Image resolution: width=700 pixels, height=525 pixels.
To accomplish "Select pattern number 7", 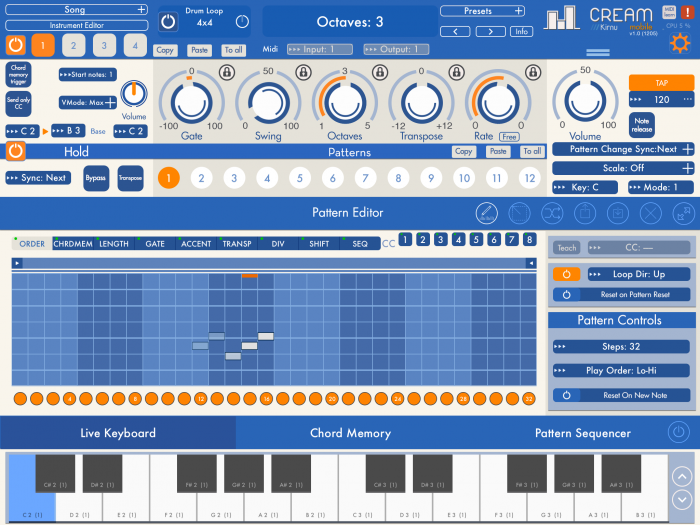I will coord(365,178).
